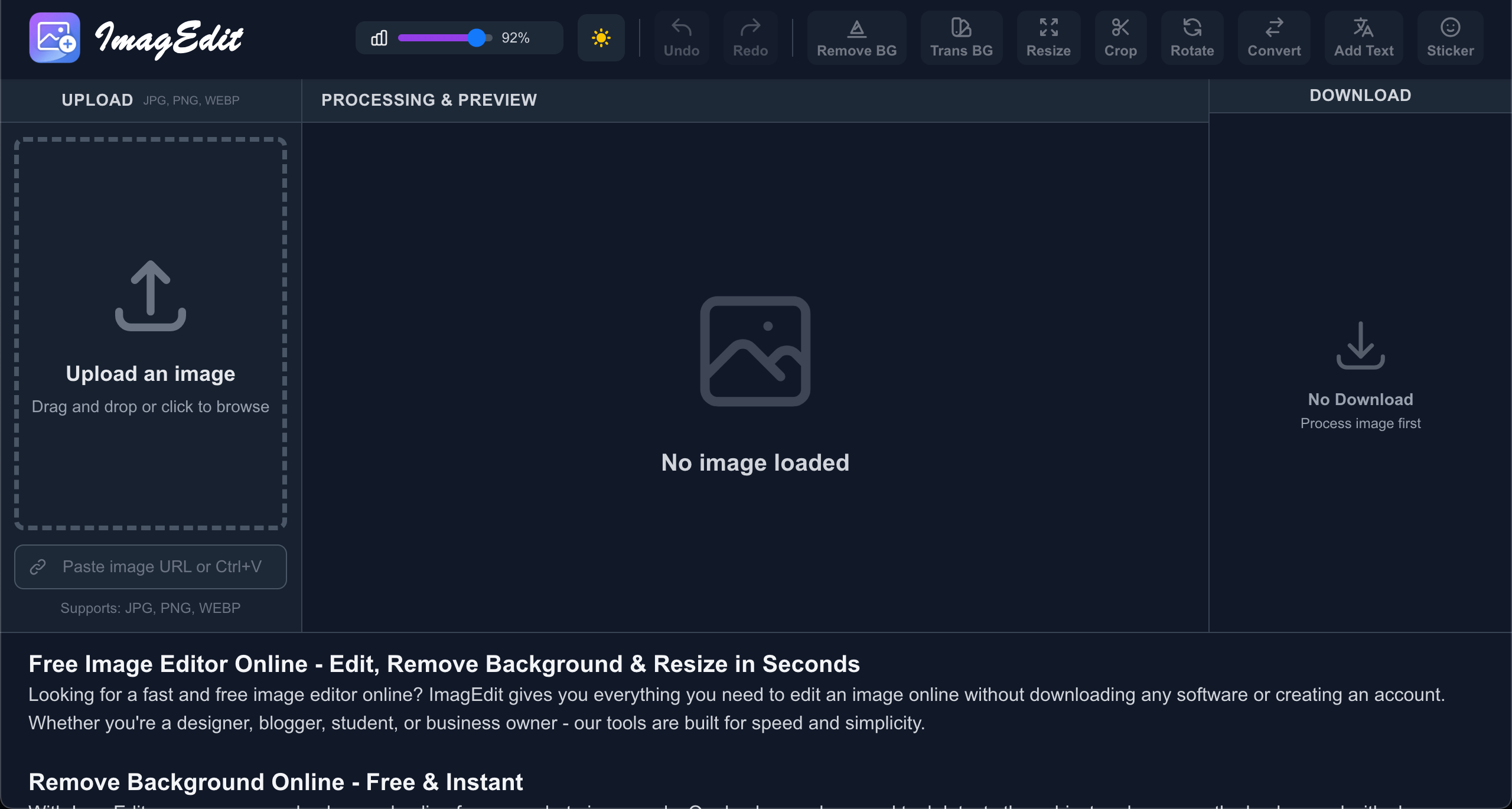Open the Resize tool
The width and height of the screenshot is (1512, 809).
click(1048, 38)
